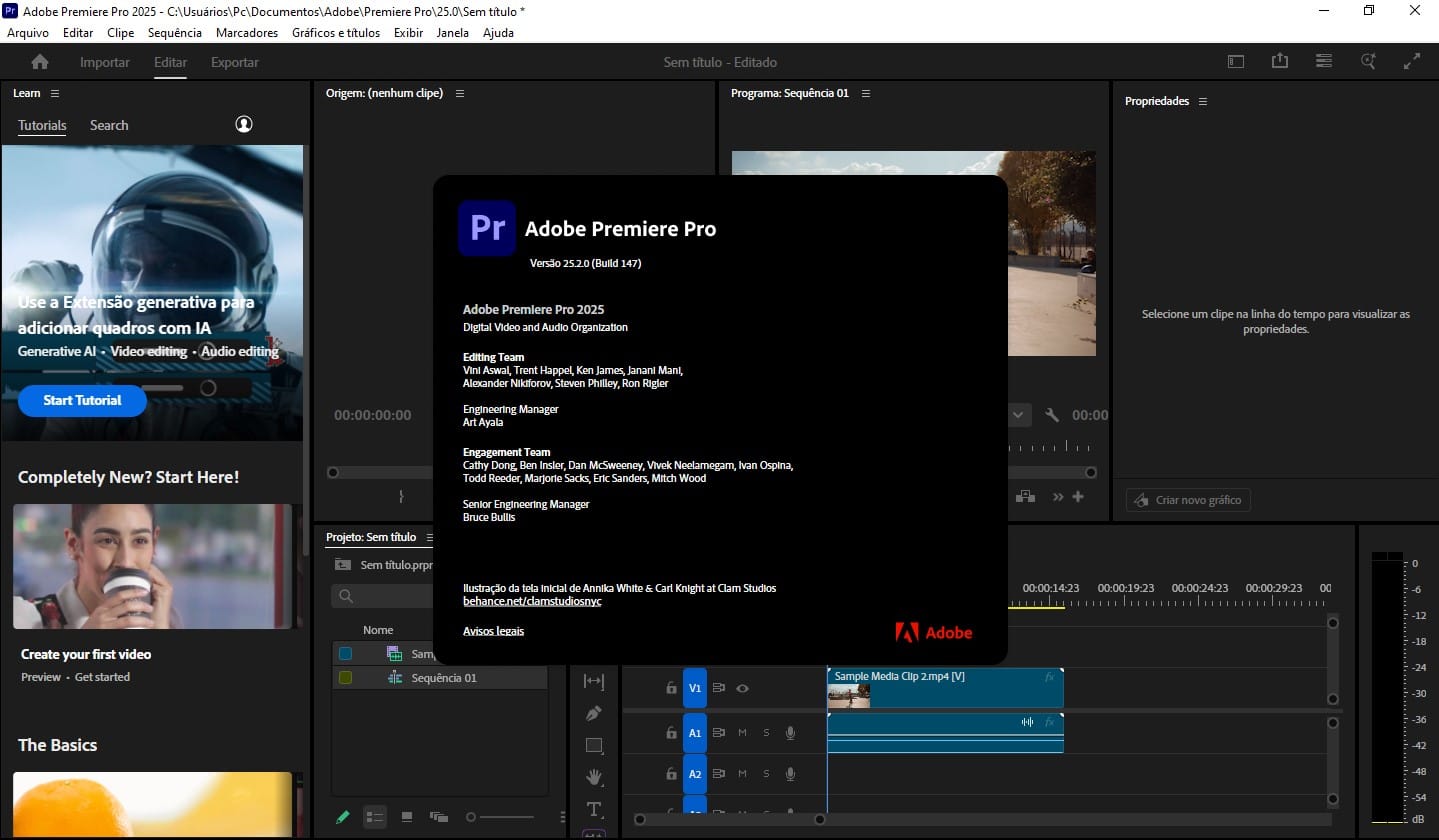Switch to the Exportar tab
1439x840 pixels.
point(234,61)
